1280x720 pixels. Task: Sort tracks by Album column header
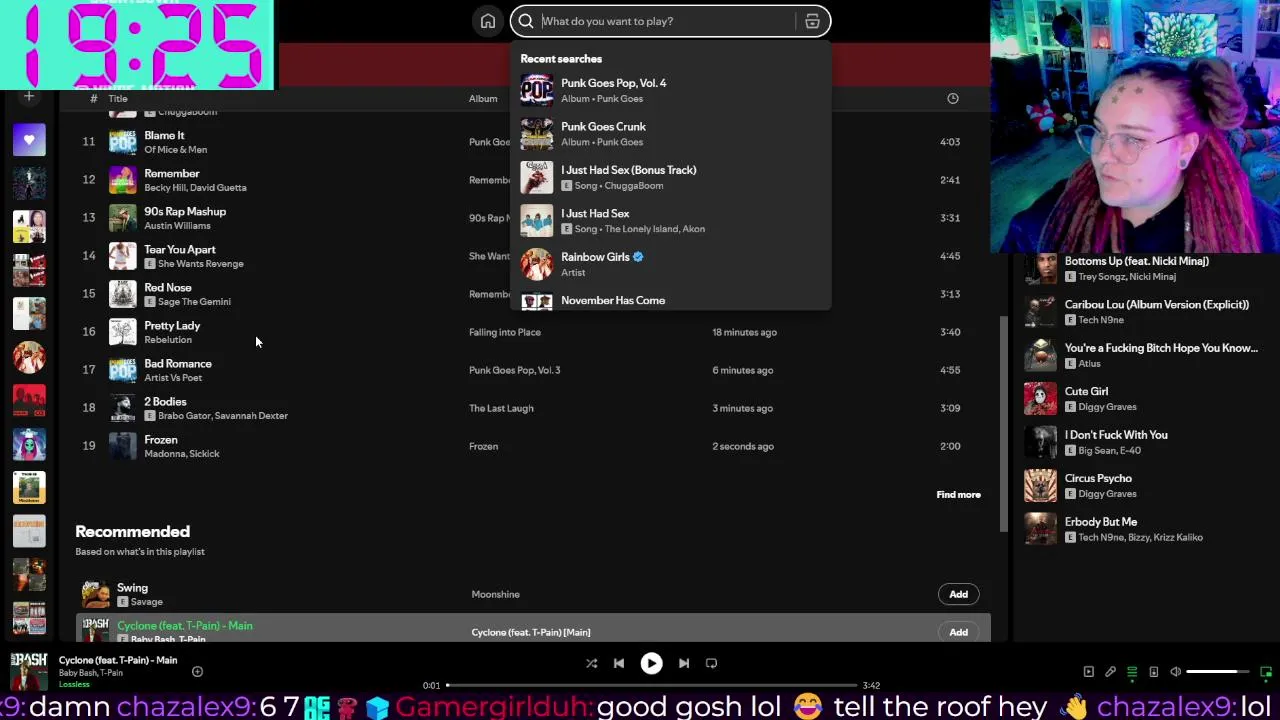(x=483, y=98)
